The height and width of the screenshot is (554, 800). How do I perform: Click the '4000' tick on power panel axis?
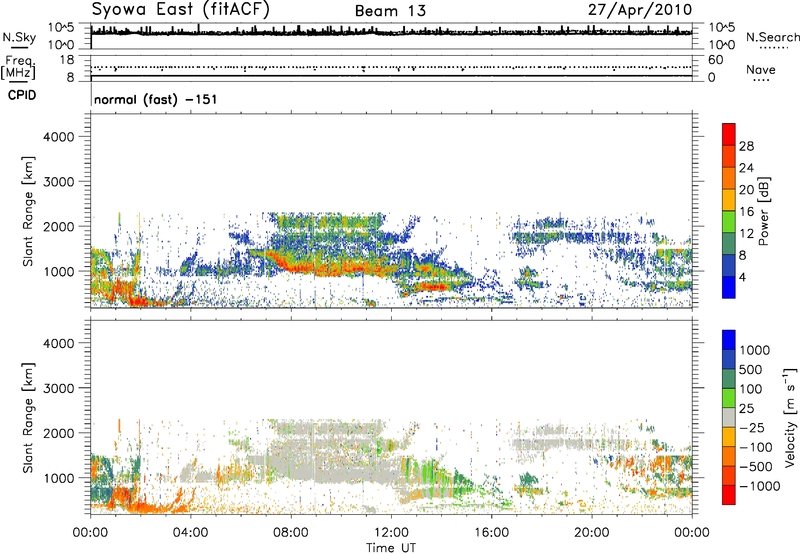[59, 137]
